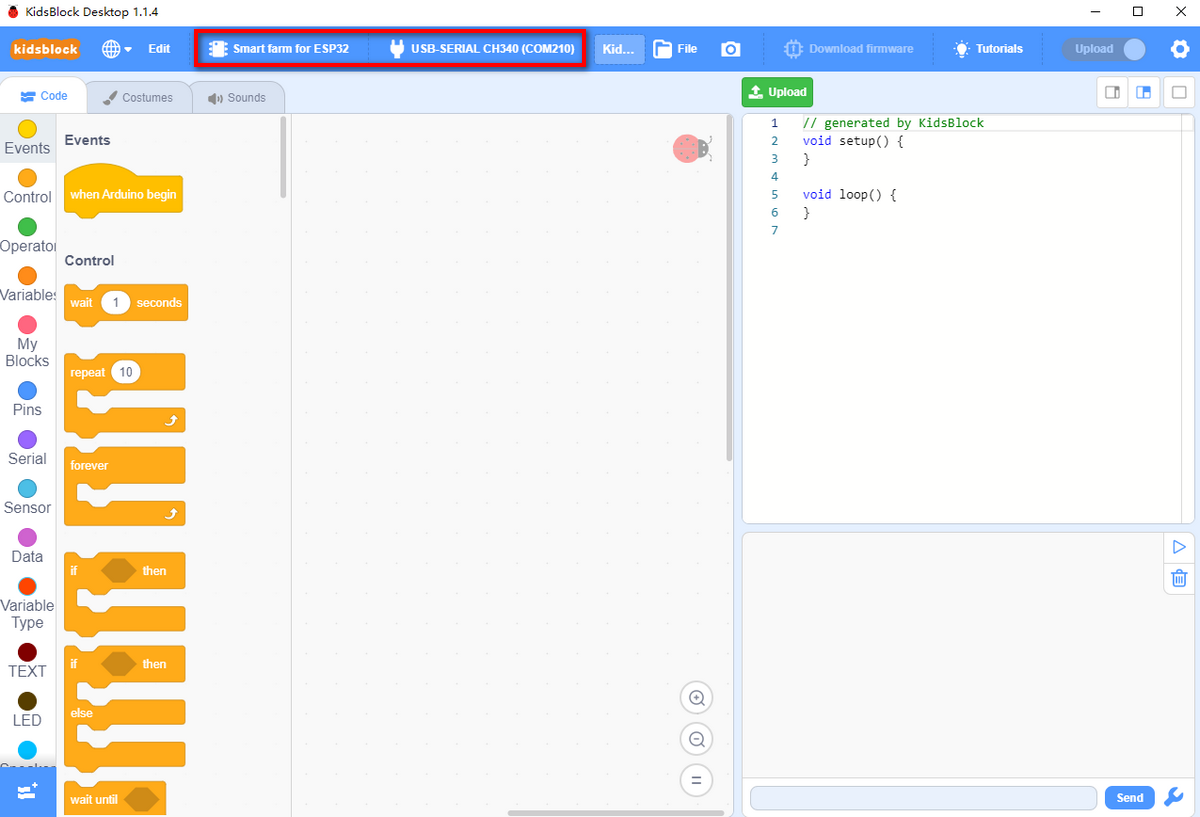This screenshot has height=817, width=1200.
Task: Click the 'forever' block
Action: point(125,486)
